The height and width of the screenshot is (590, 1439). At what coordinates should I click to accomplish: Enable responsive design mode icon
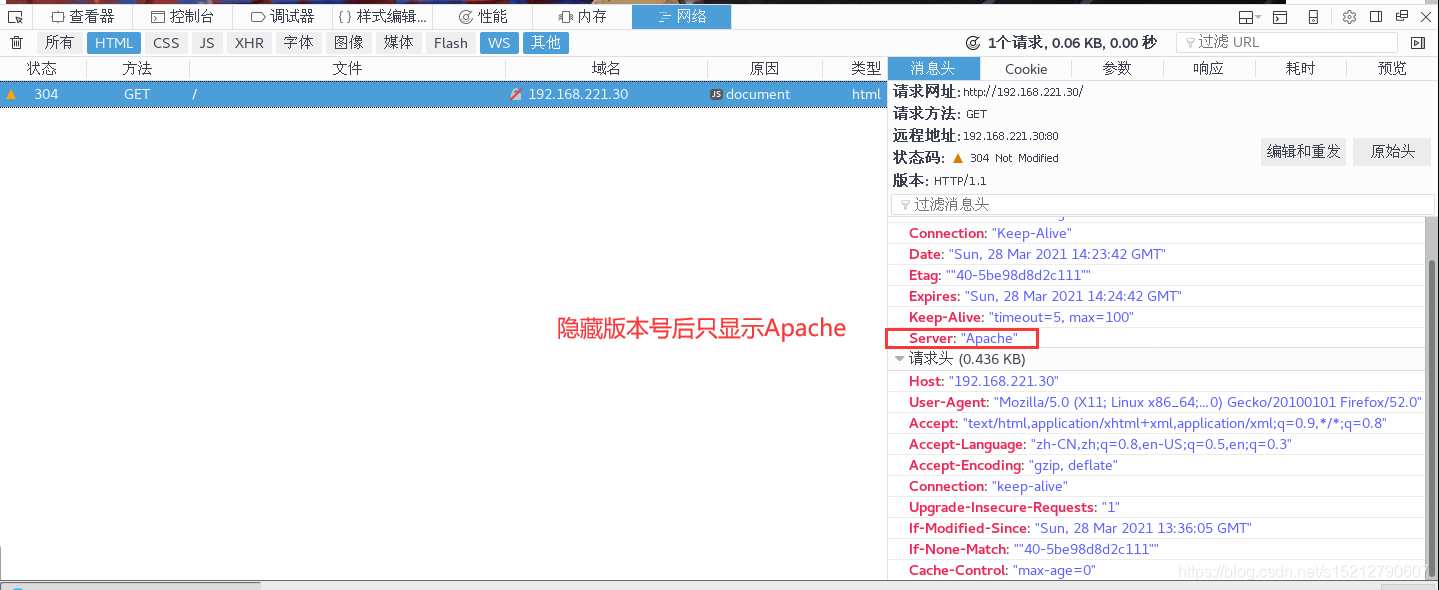(x=1314, y=17)
